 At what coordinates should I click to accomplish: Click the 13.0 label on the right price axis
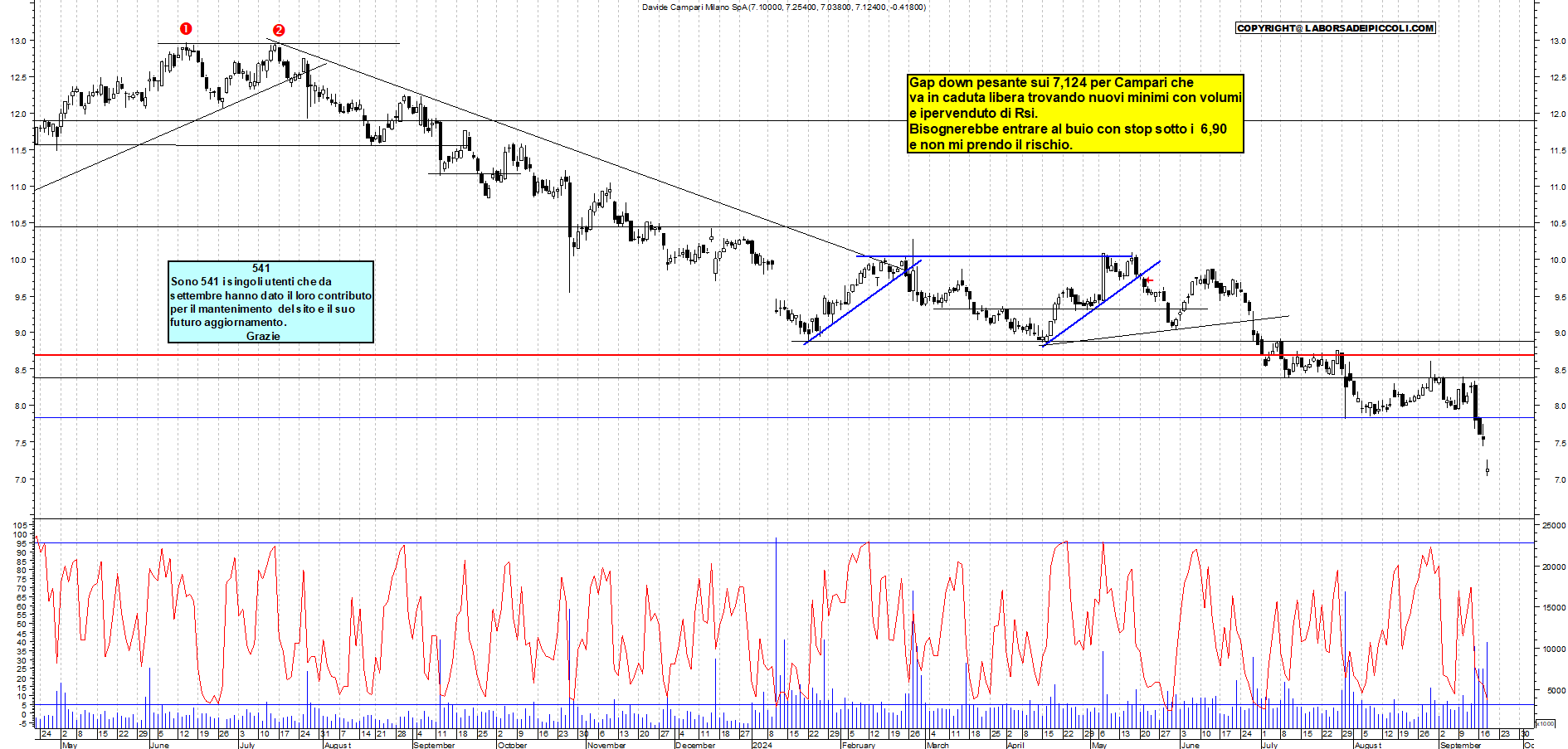(x=1557, y=41)
